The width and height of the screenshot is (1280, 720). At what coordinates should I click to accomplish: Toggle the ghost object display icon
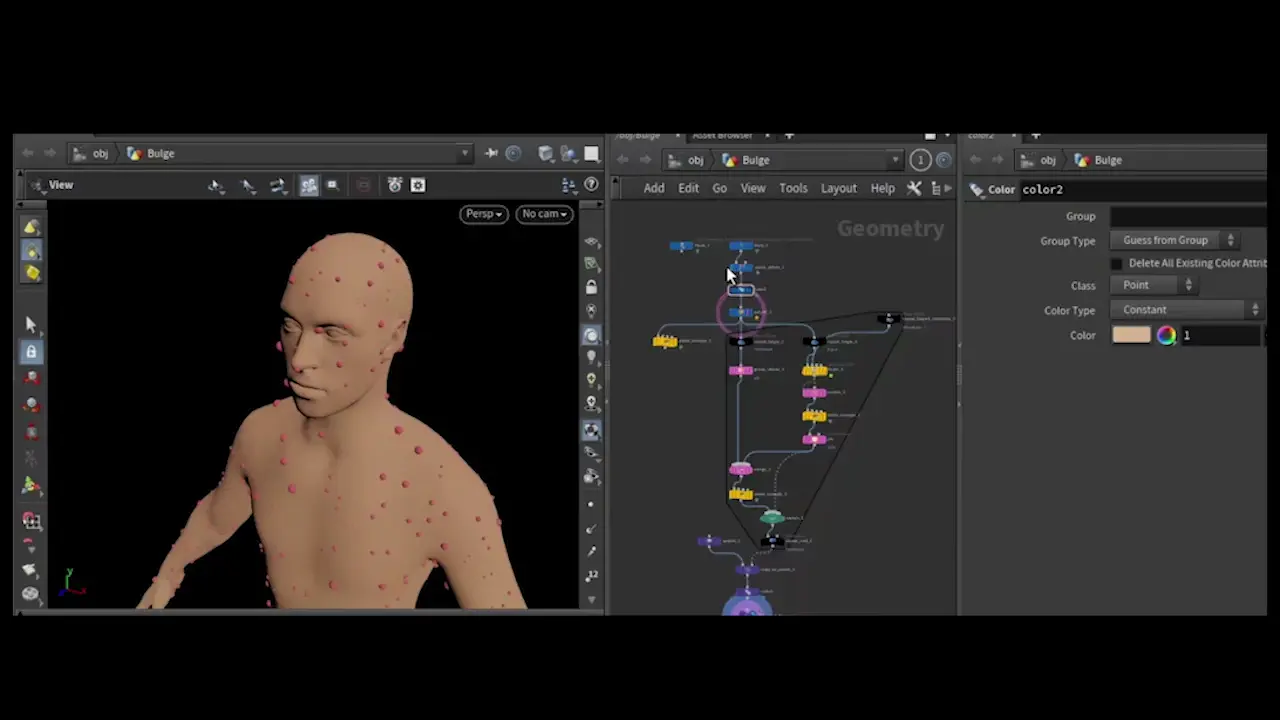[591, 428]
